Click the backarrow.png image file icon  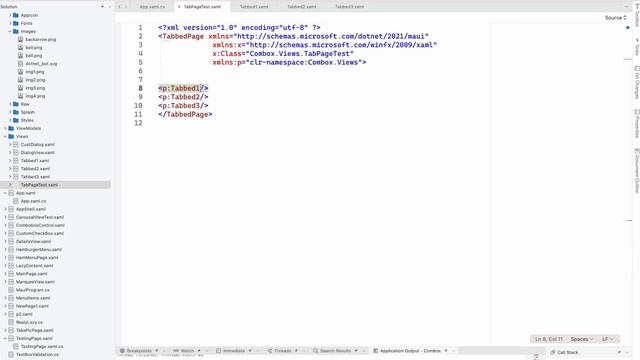pyautogui.click(x=20, y=40)
